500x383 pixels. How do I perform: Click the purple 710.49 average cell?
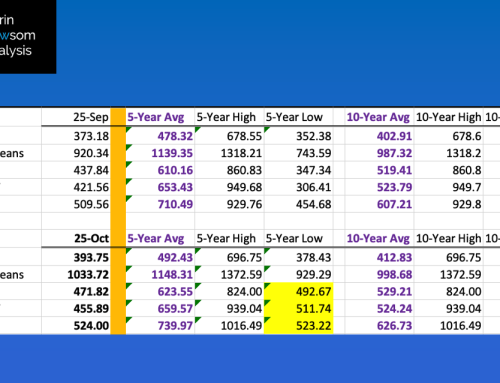point(160,204)
